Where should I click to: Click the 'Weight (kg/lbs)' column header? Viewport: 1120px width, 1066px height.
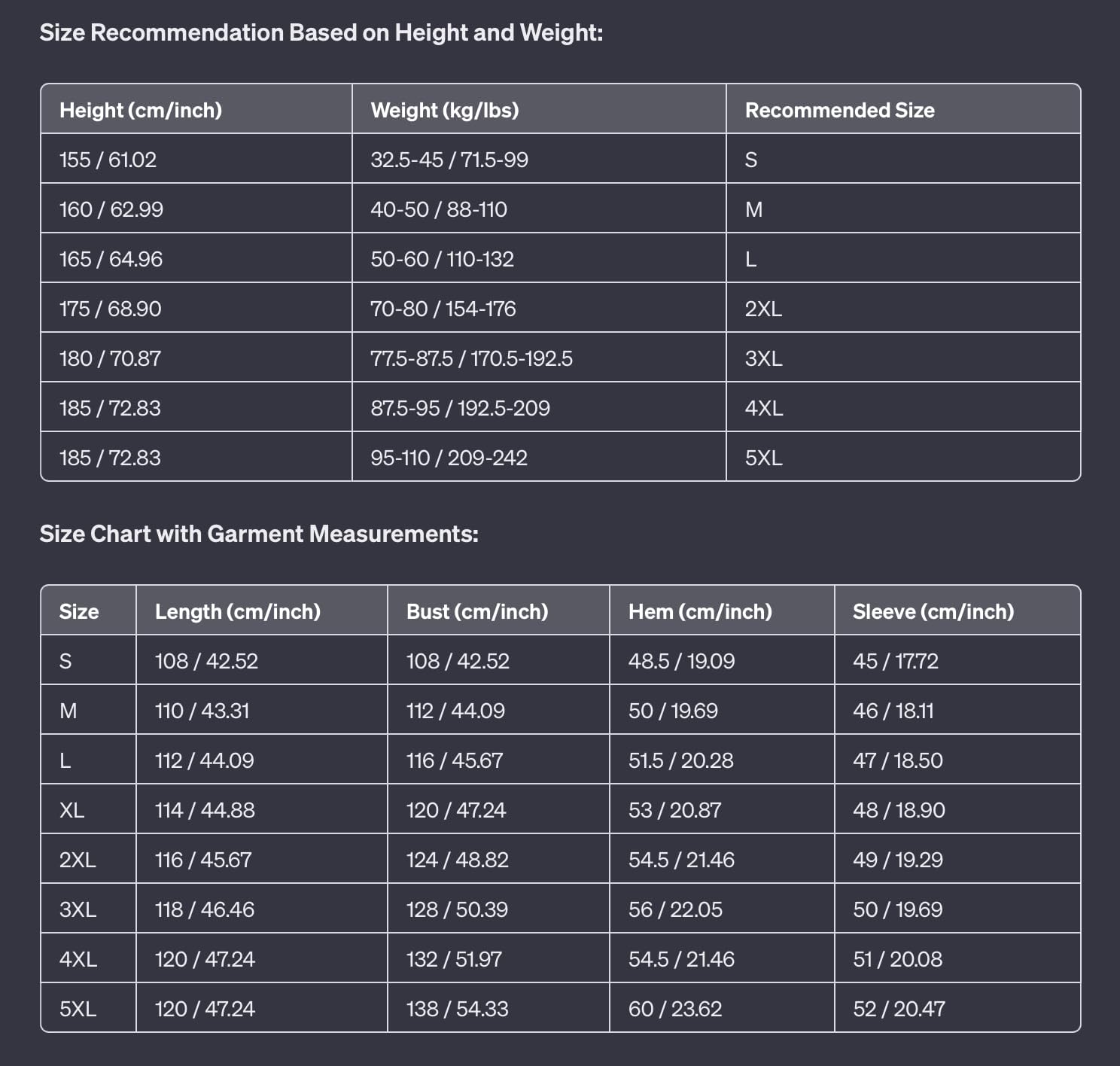pyautogui.click(x=445, y=110)
